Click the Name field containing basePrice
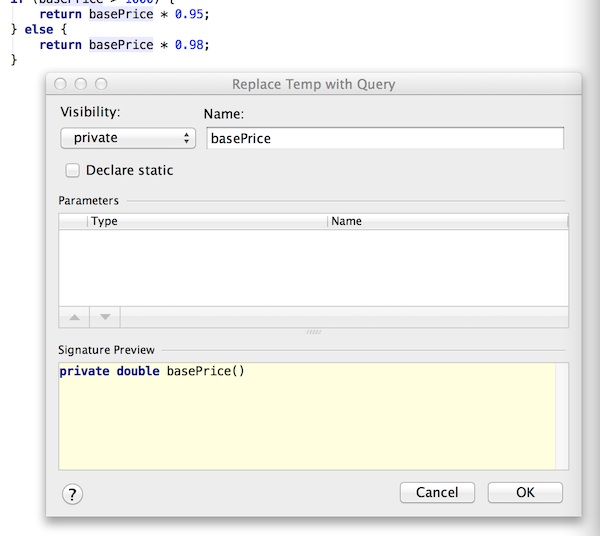Image resolution: width=600 pixels, height=536 pixels. click(x=385, y=138)
